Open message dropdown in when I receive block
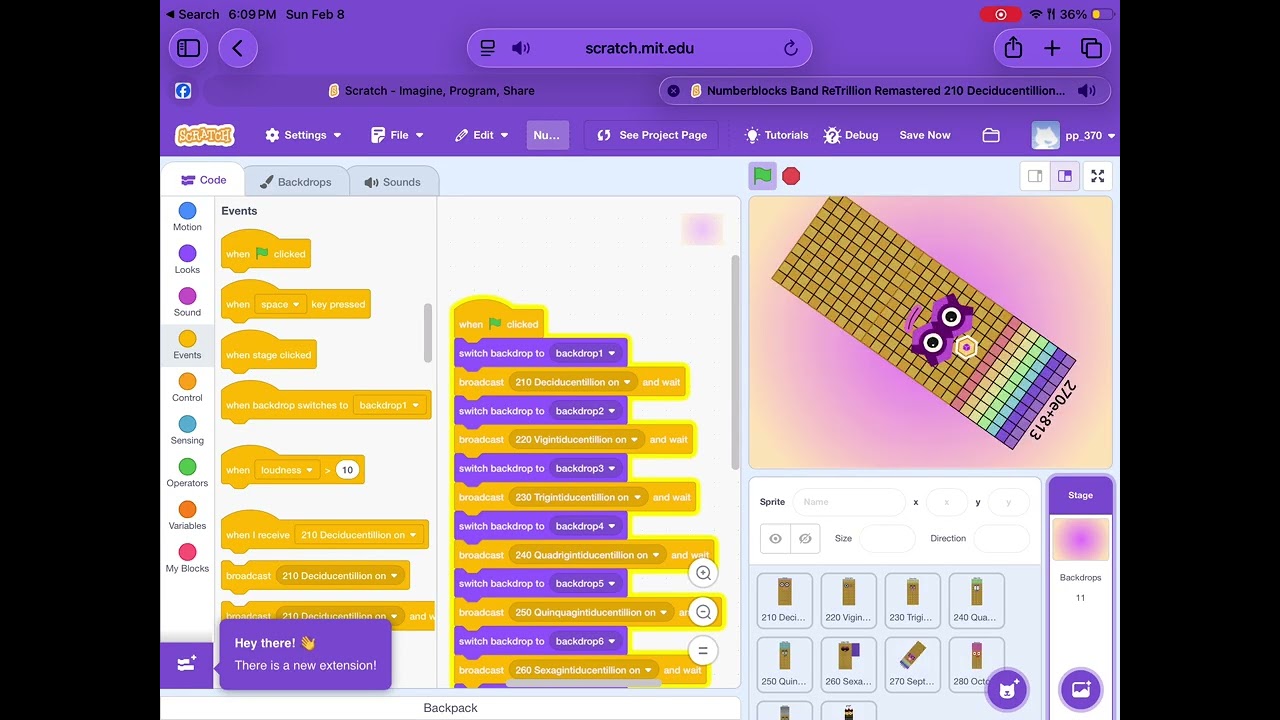Image resolution: width=1280 pixels, height=720 pixels. [359, 535]
